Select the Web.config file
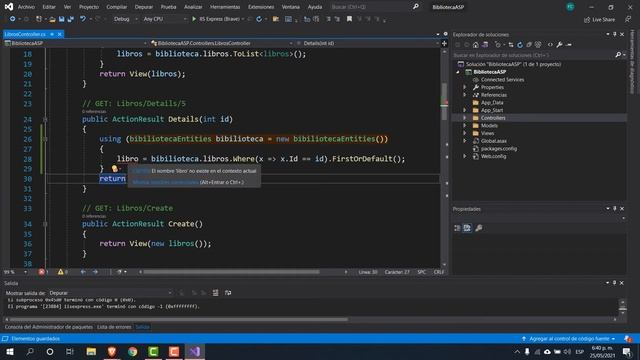This screenshot has width=640, height=360. tap(493, 156)
